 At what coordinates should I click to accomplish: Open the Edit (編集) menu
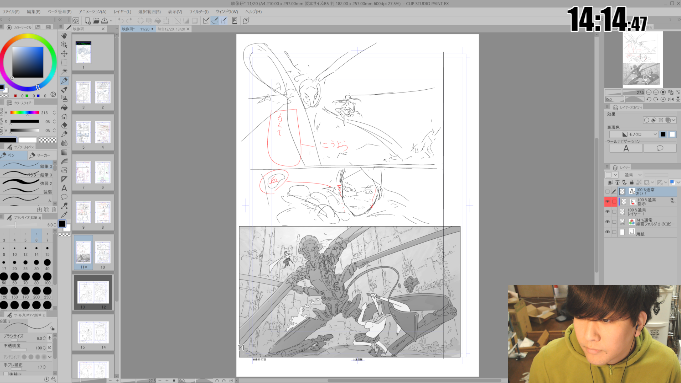[x=33, y=12]
